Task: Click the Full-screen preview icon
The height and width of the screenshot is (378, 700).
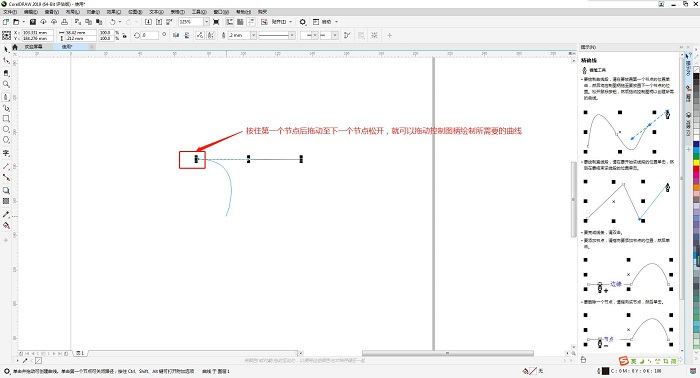Action: 216,21
